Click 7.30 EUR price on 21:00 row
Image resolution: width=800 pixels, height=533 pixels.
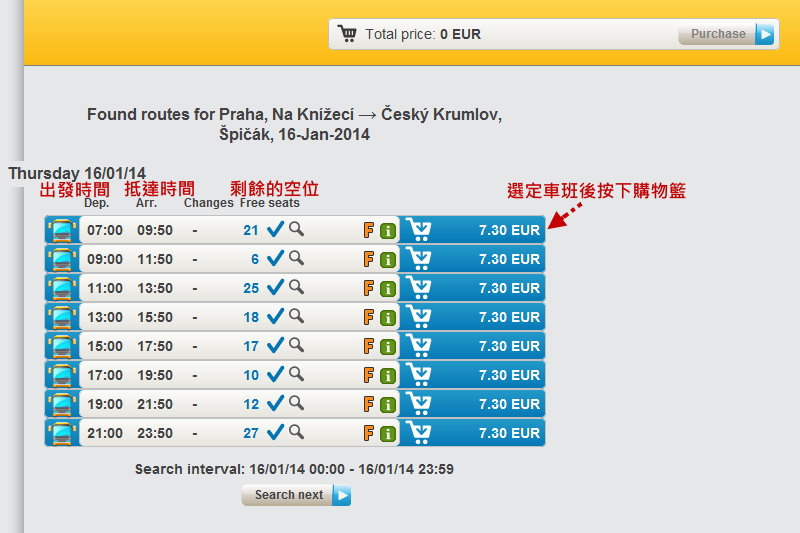[509, 434]
